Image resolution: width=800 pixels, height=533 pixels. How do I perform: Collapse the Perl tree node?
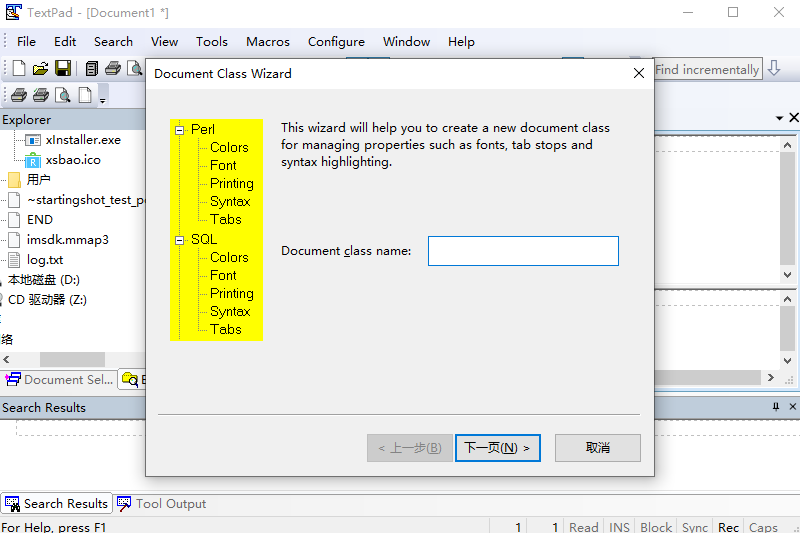coord(180,130)
